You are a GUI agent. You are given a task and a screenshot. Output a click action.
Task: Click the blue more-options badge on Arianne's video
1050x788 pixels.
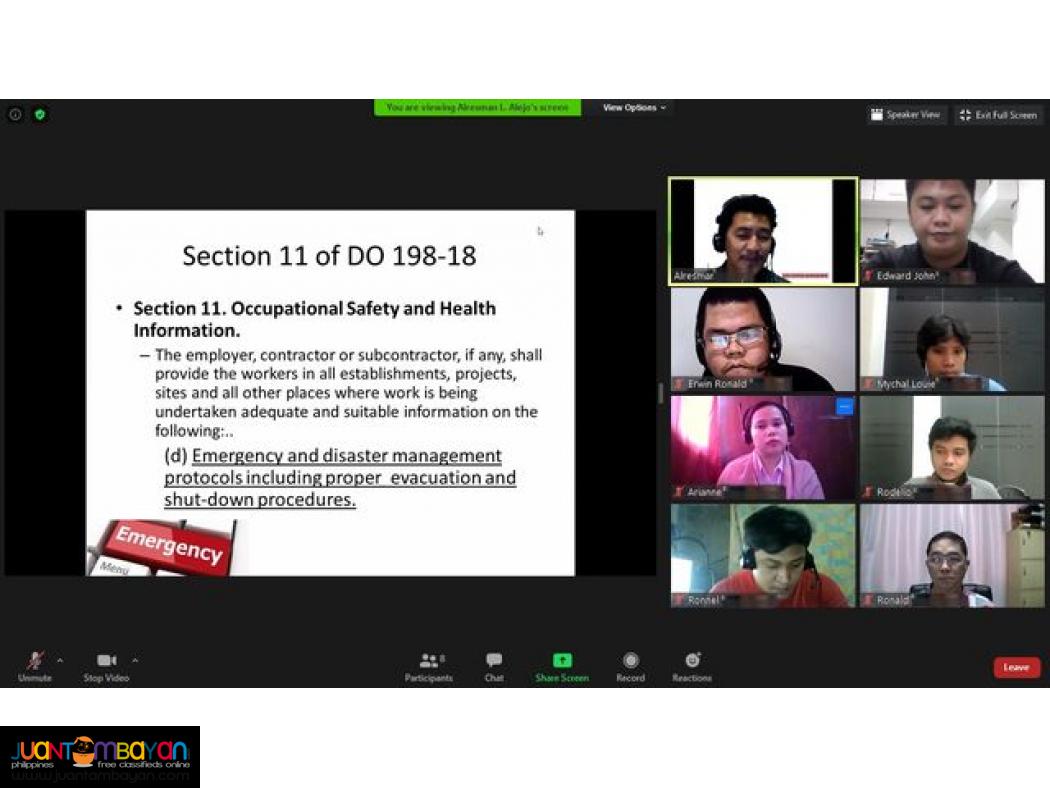(845, 406)
